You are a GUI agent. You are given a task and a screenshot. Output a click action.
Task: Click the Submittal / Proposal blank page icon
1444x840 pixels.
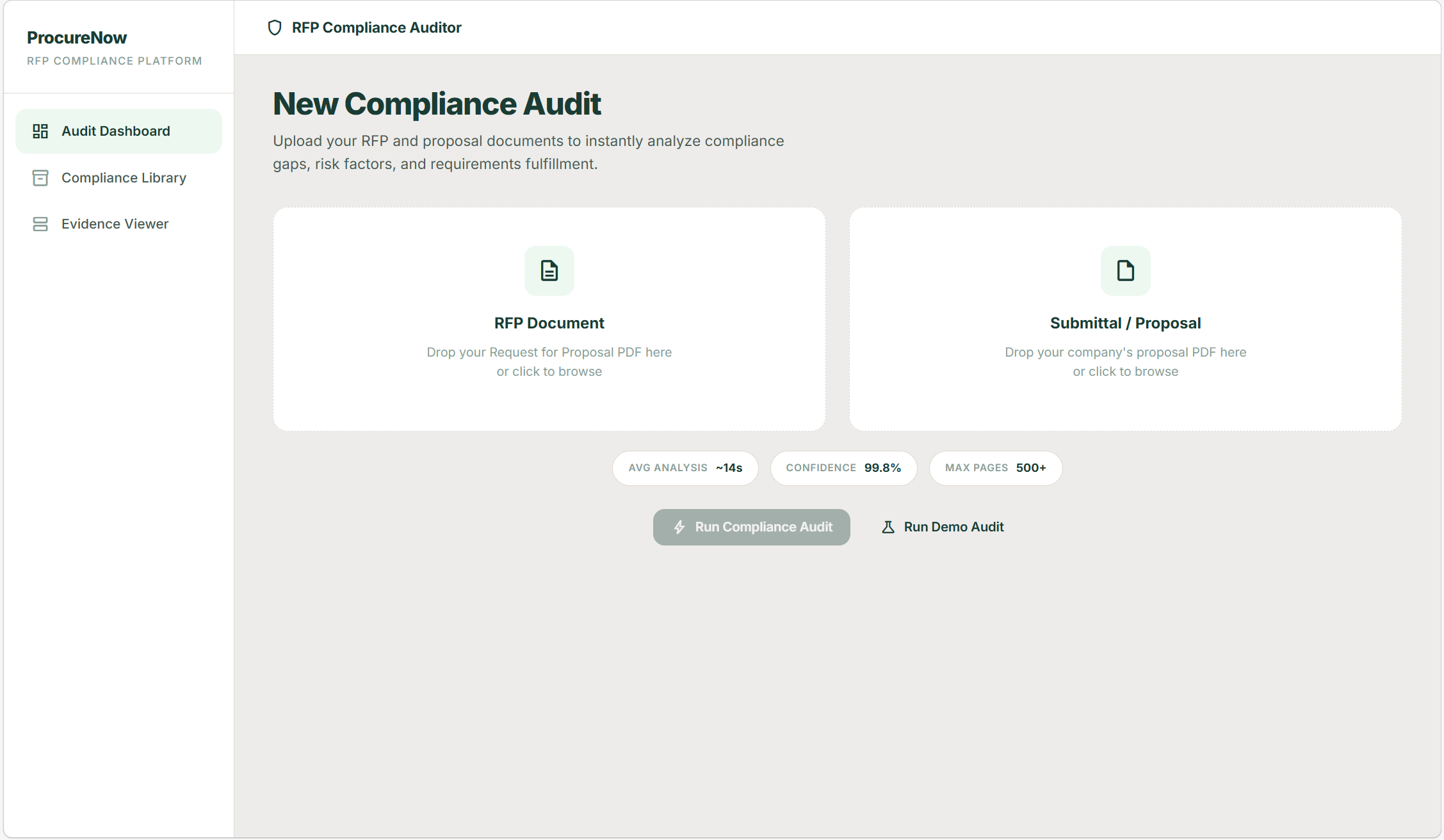[1125, 271]
